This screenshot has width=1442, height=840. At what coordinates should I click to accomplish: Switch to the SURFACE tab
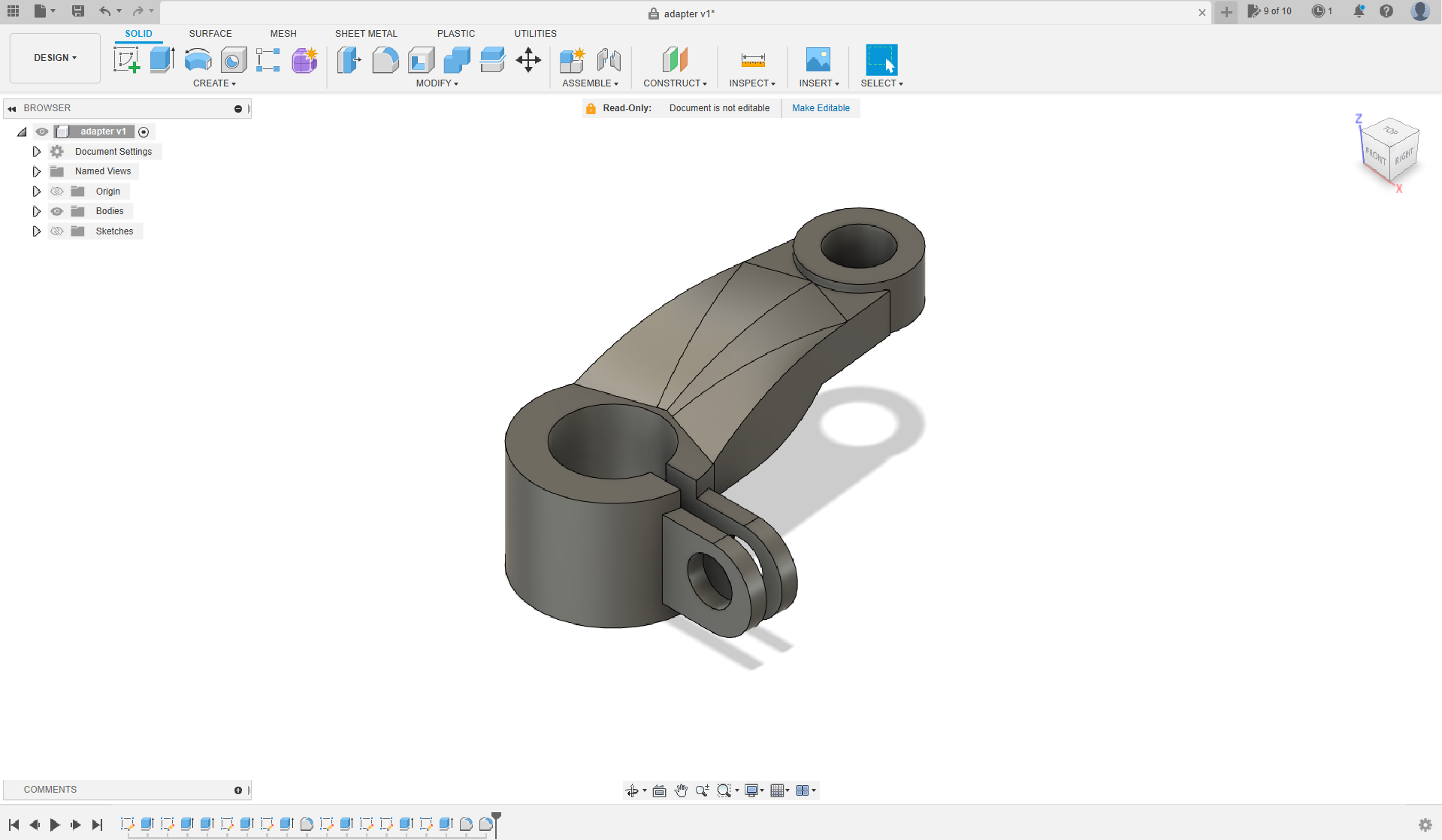[x=210, y=34]
